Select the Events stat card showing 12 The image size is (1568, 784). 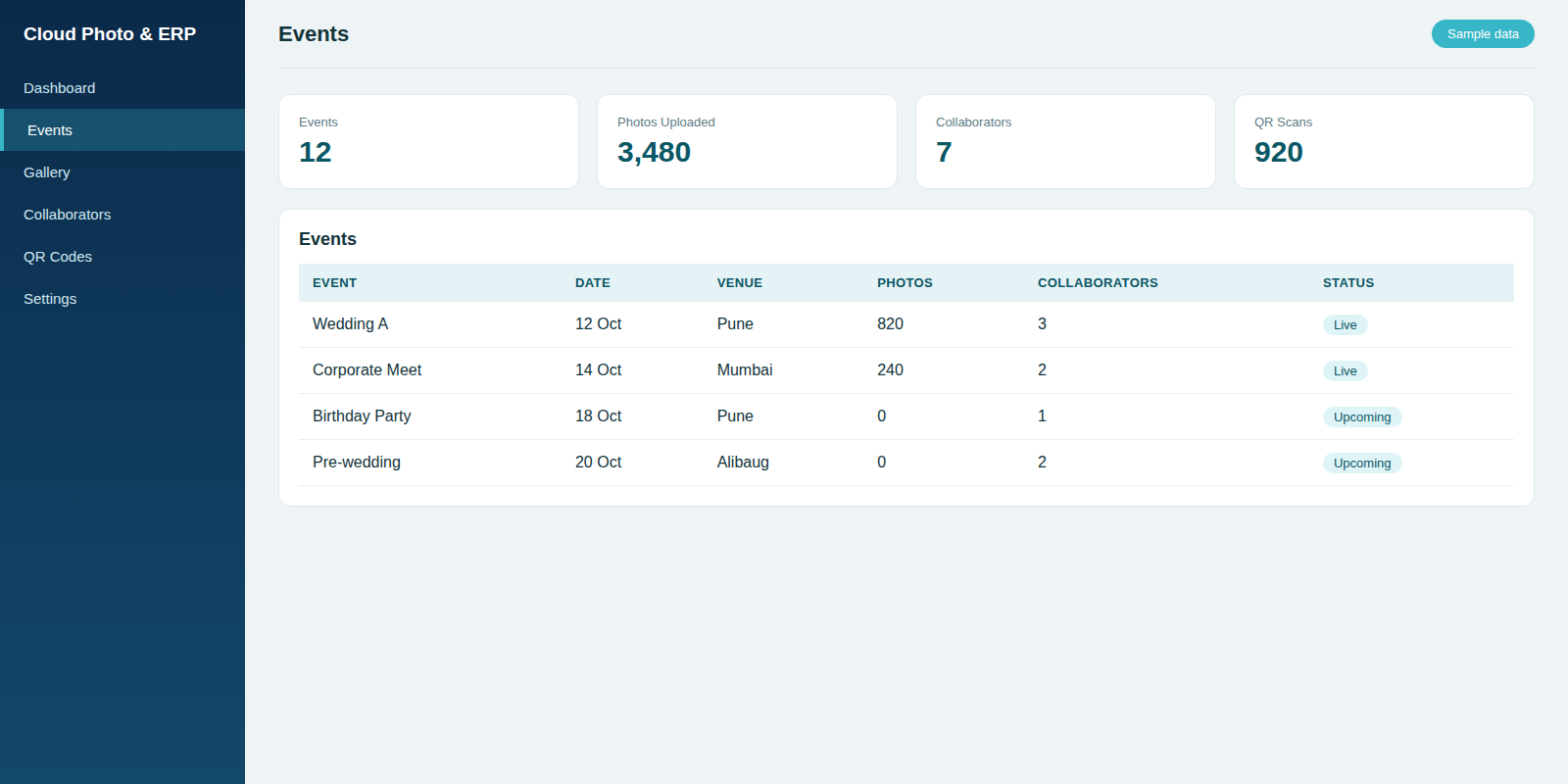pyautogui.click(x=428, y=141)
